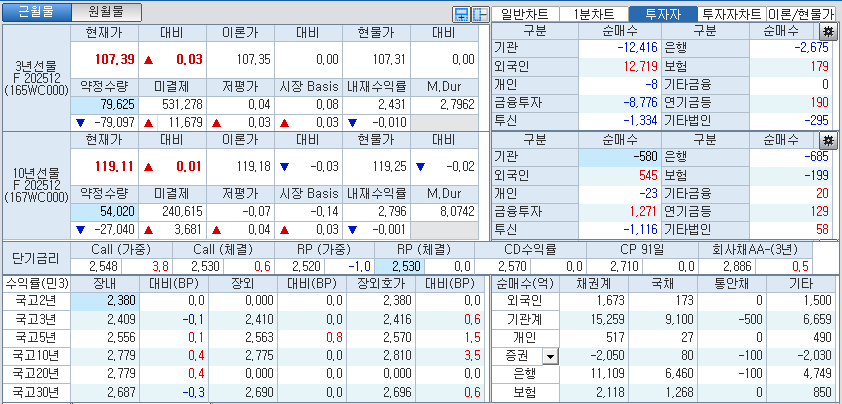Click 은행 국채 value 6,460
The width and height of the screenshot is (842, 404).
coord(678,374)
